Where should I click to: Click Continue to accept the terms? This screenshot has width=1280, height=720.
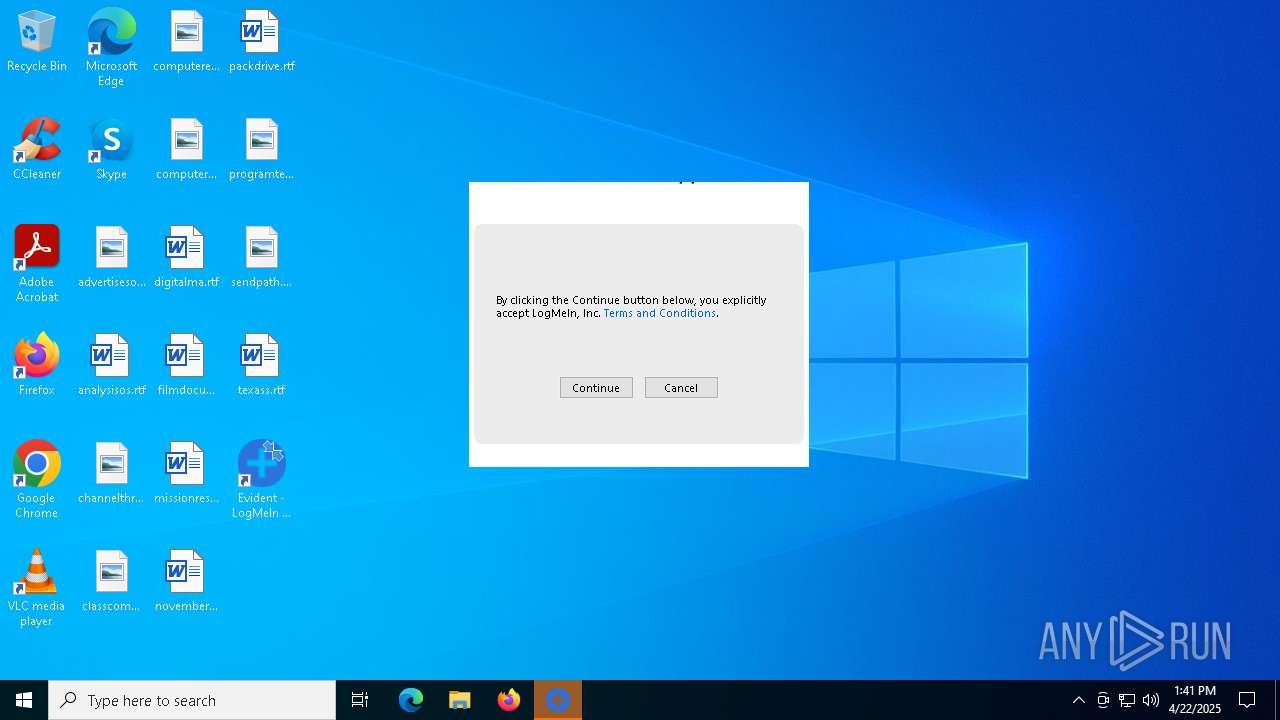tap(596, 388)
